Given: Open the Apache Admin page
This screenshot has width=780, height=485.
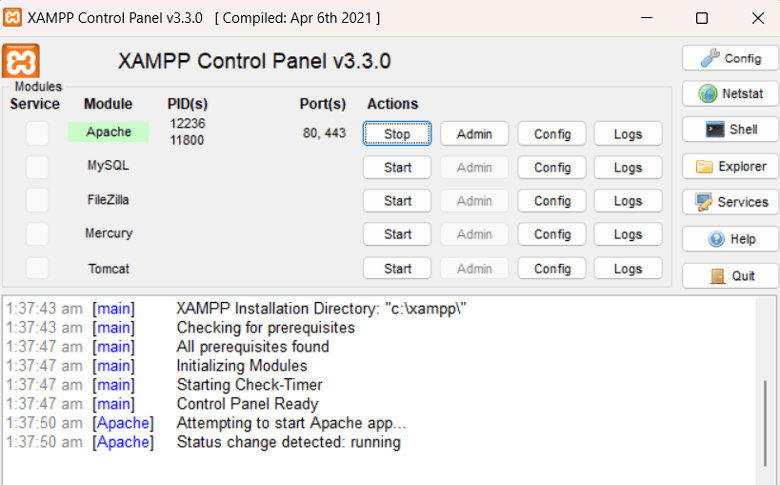Looking at the screenshot, I should click(x=474, y=134).
